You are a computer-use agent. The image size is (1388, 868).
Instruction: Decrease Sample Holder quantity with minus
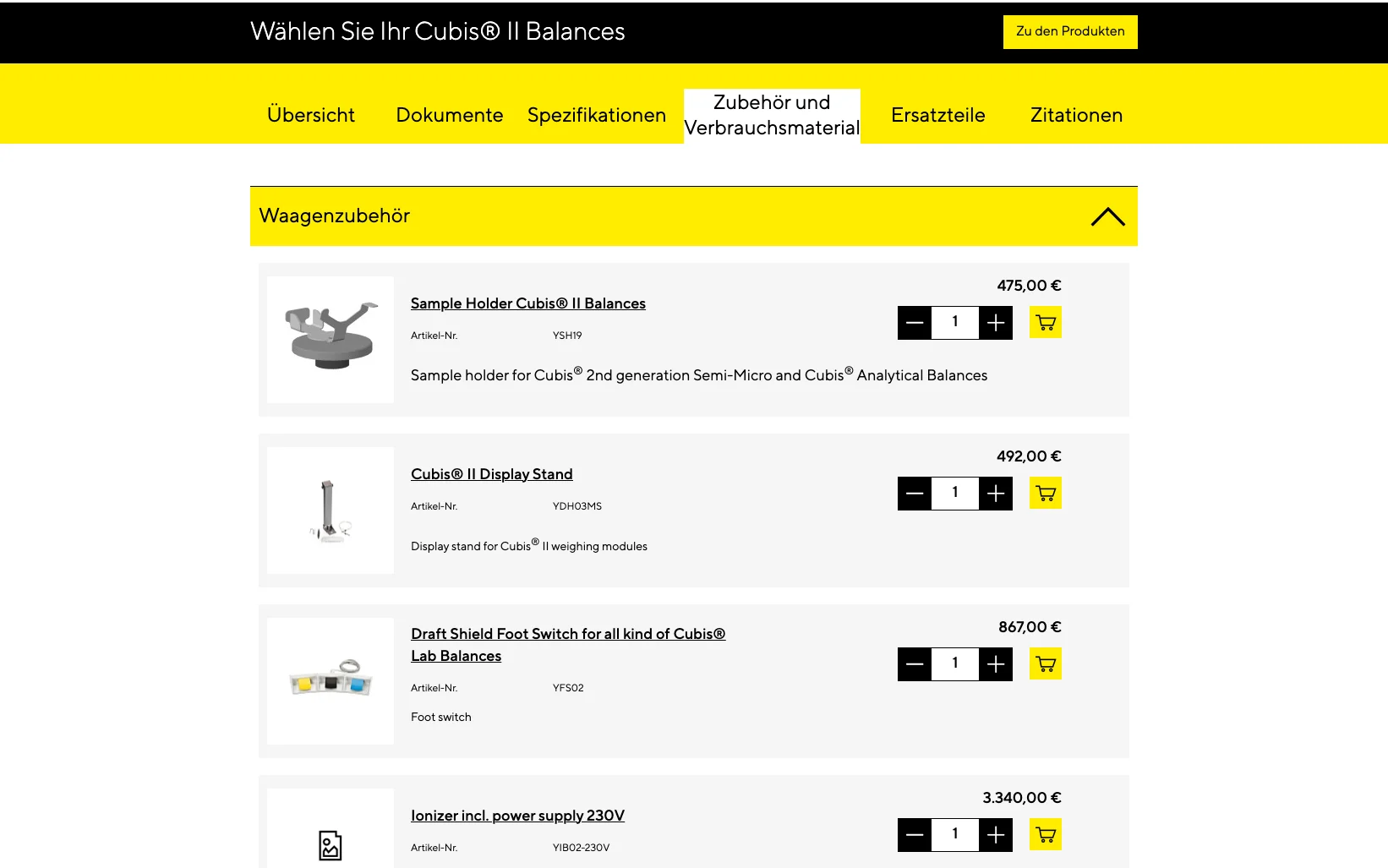(x=915, y=322)
